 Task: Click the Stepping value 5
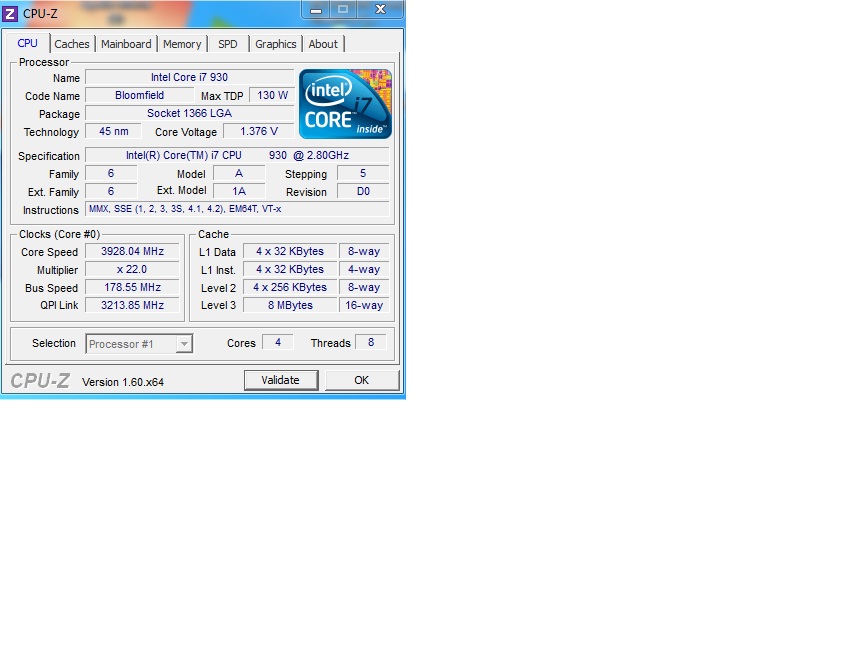tap(363, 173)
